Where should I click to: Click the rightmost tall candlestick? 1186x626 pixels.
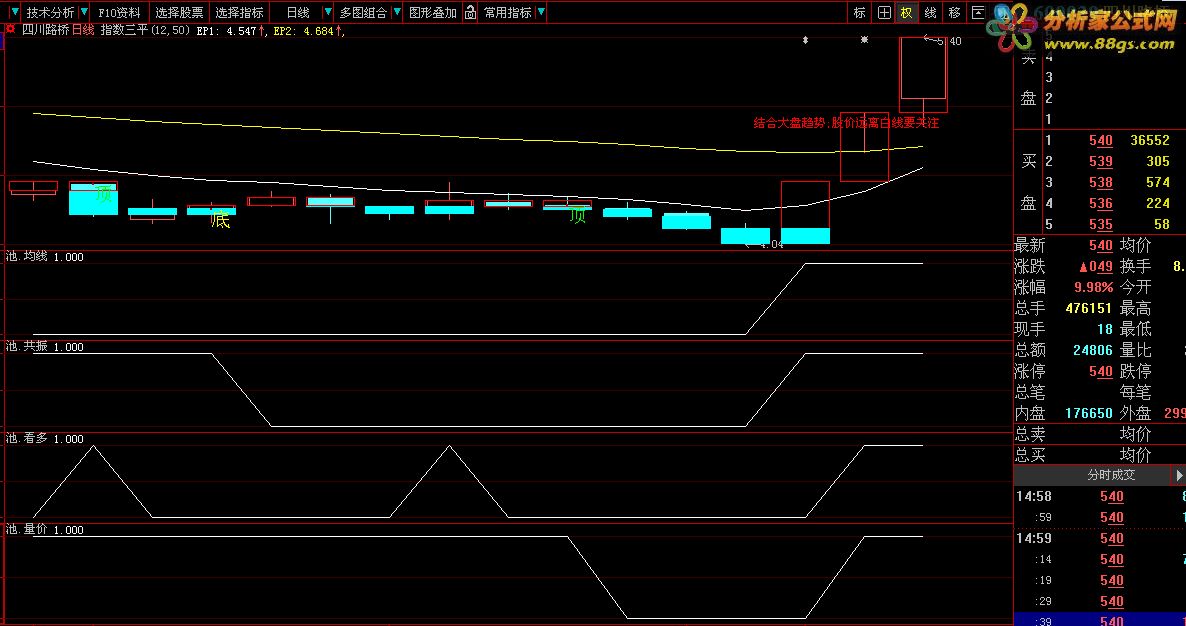click(x=923, y=74)
